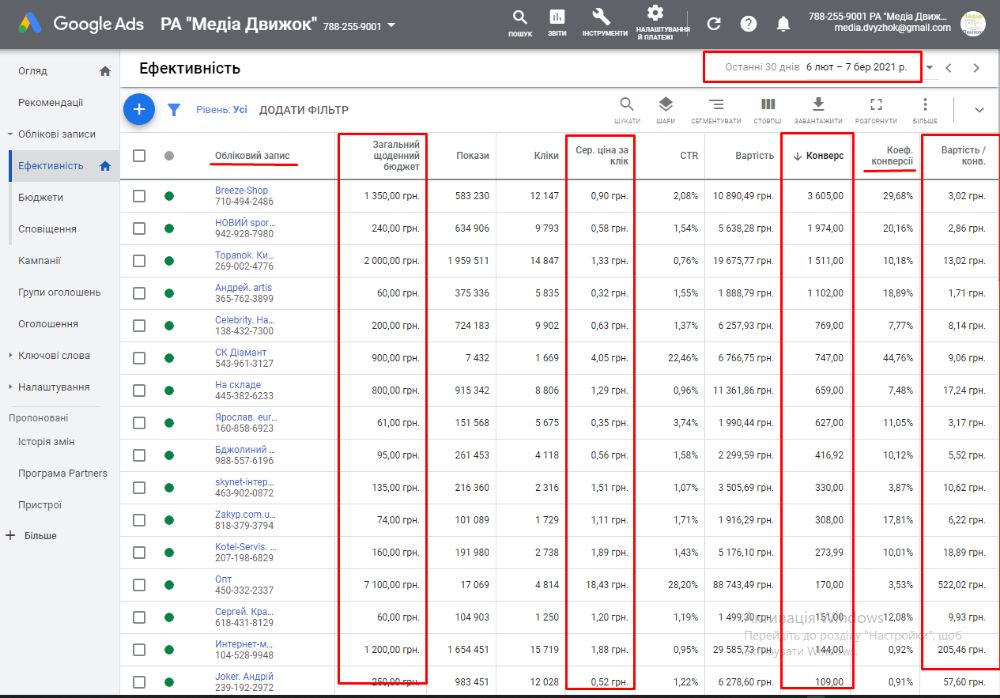Open the columns (Стовпці) icon
Viewport: 1000px width, 698px height.
tap(768, 104)
